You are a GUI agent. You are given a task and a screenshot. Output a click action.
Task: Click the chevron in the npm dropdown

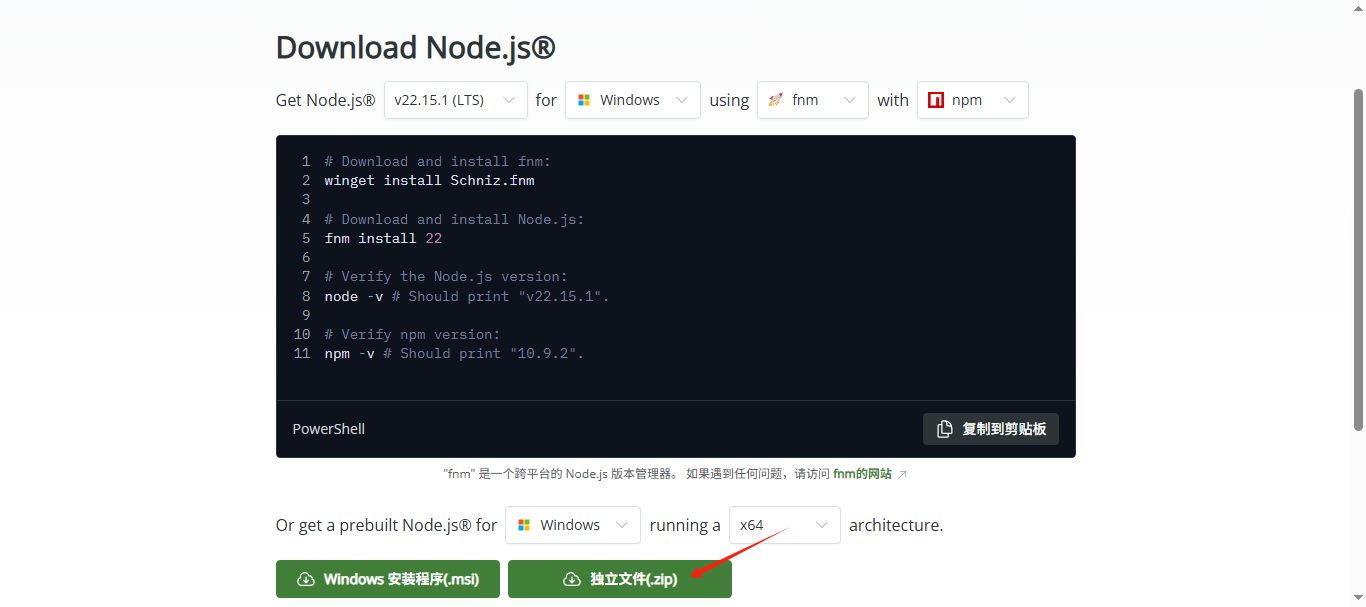(1010, 100)
